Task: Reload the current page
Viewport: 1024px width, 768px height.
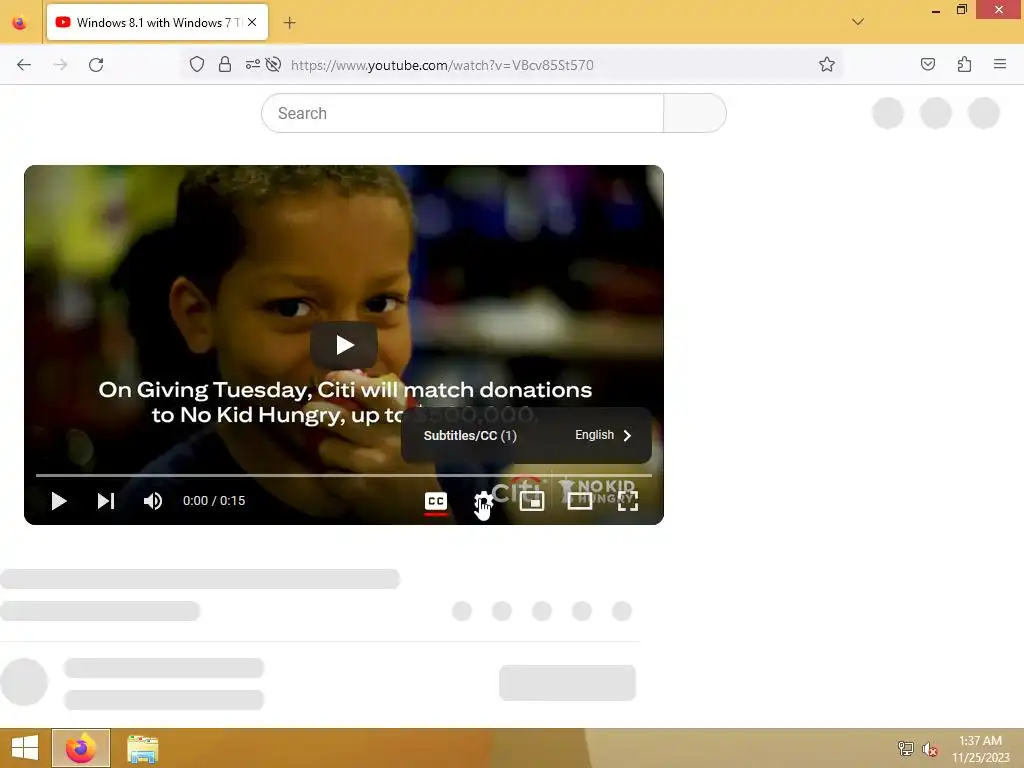Action: tap(96, 65)
